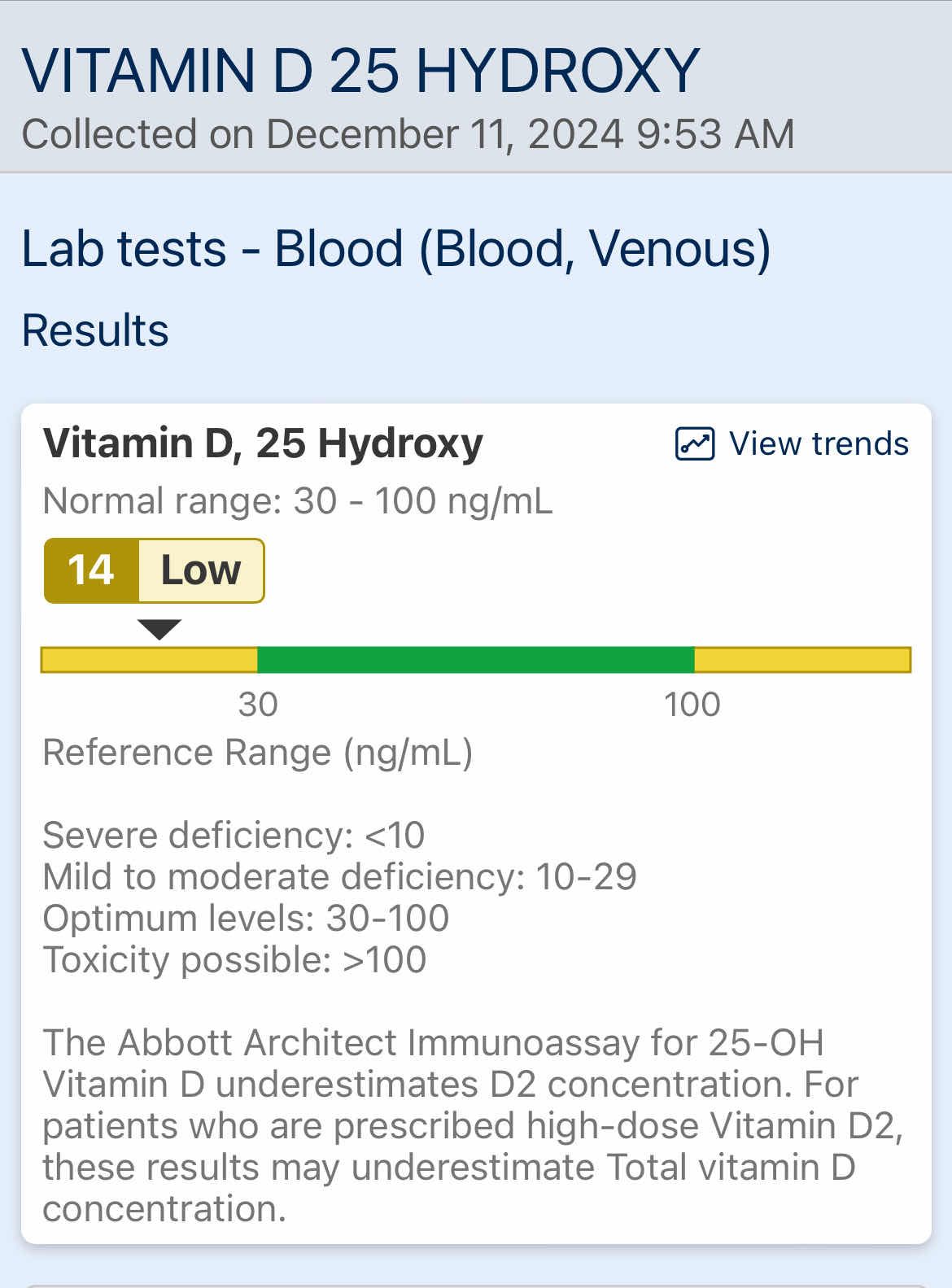Screen dimensions: 952x1288
Task: Select the Results section heading
Action: click(x=95, y=330)
